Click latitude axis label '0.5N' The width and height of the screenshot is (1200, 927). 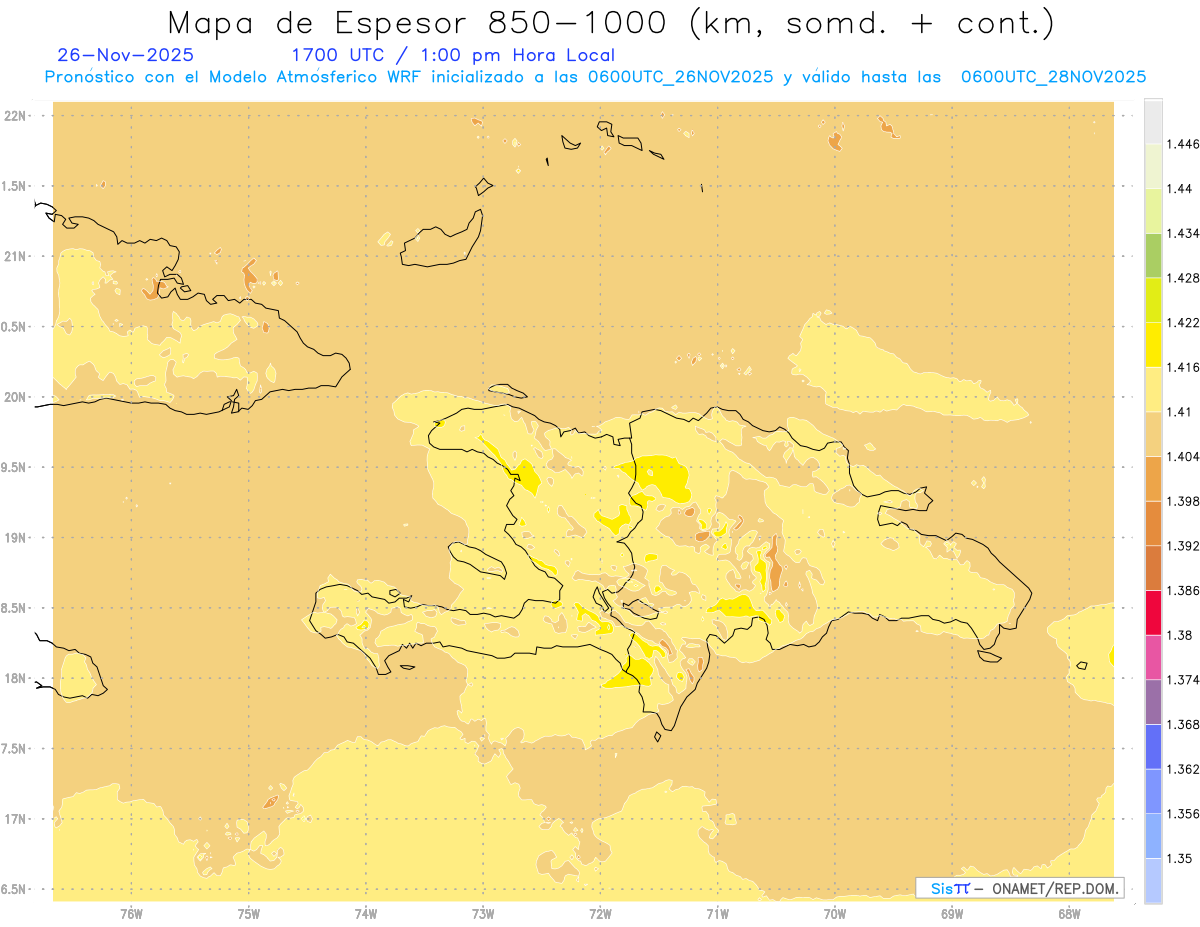coord(15,327)
